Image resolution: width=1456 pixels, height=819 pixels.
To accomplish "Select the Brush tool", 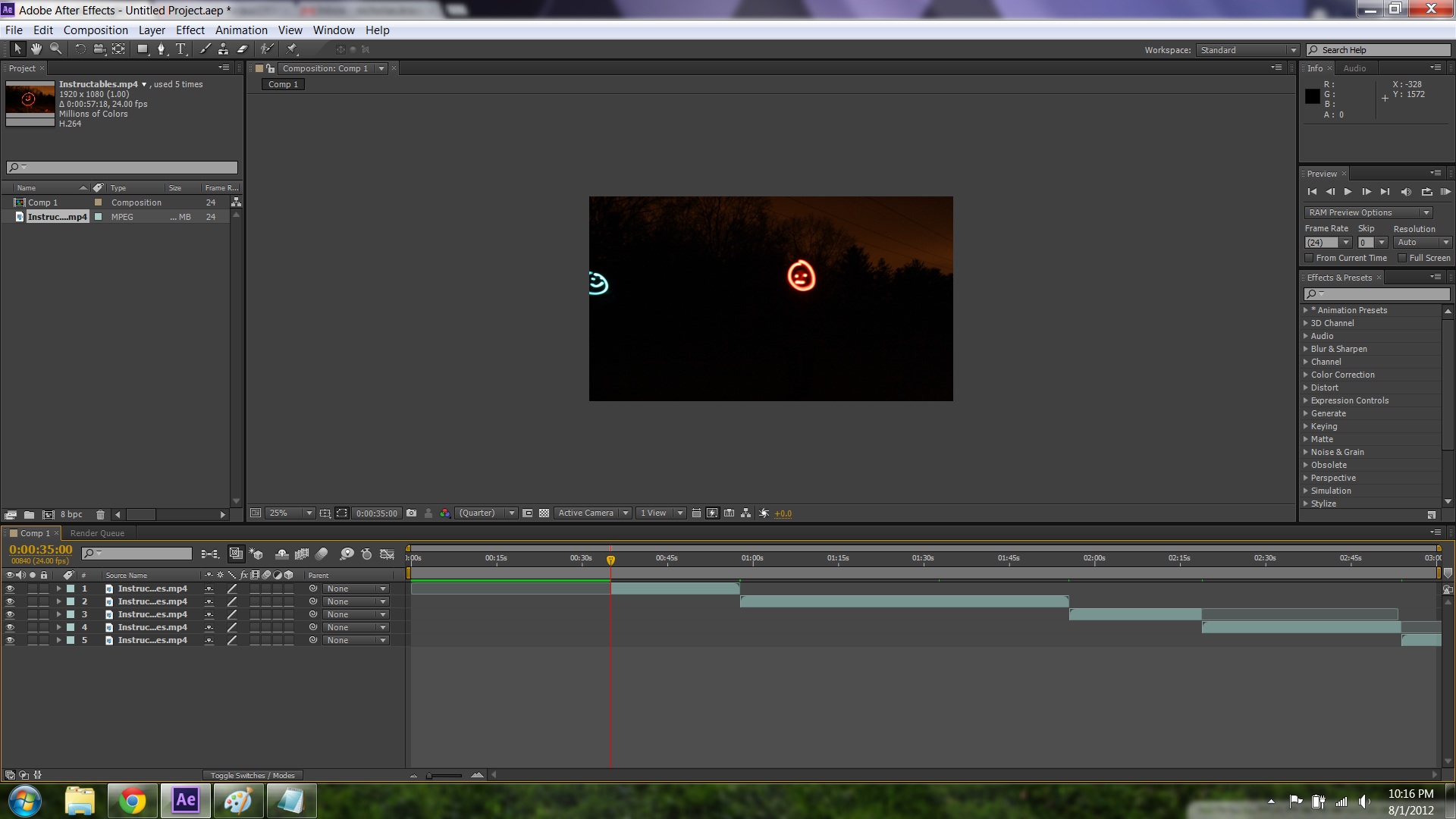I will coord(205,49).
